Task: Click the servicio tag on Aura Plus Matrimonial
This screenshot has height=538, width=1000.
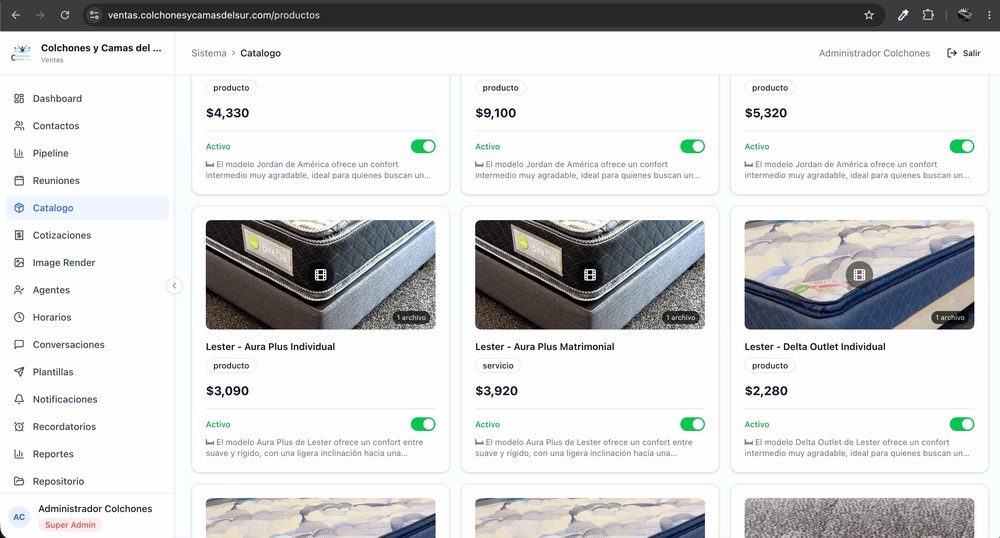Action: point(498,366)
